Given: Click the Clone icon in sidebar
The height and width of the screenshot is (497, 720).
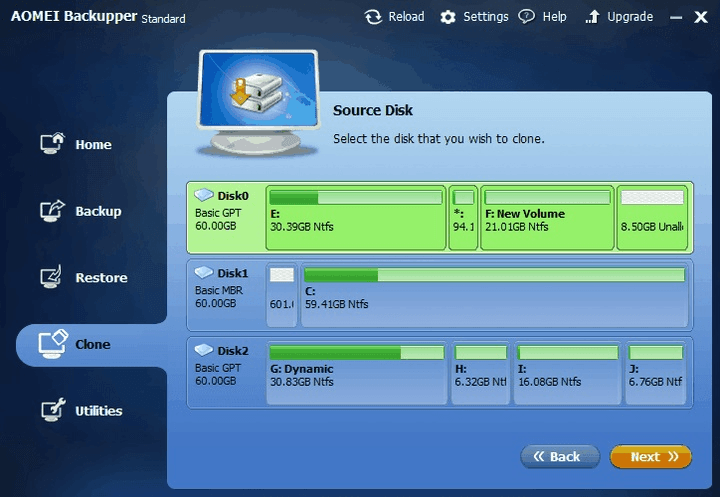Looking at the screenshot, I should pos(53,344).
